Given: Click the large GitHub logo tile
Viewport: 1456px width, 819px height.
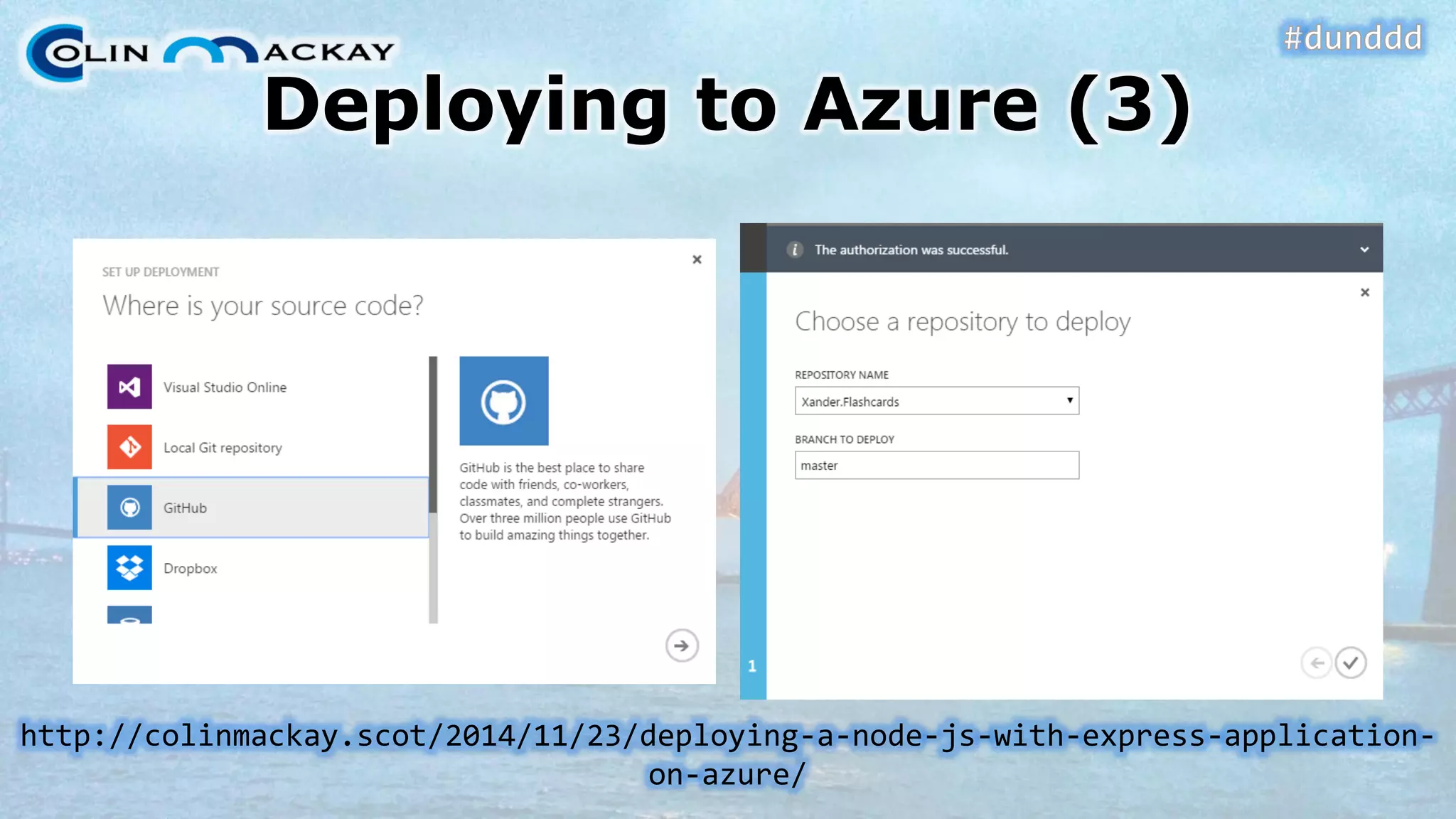Looking at the screenshot, I should tap(504, 401).
